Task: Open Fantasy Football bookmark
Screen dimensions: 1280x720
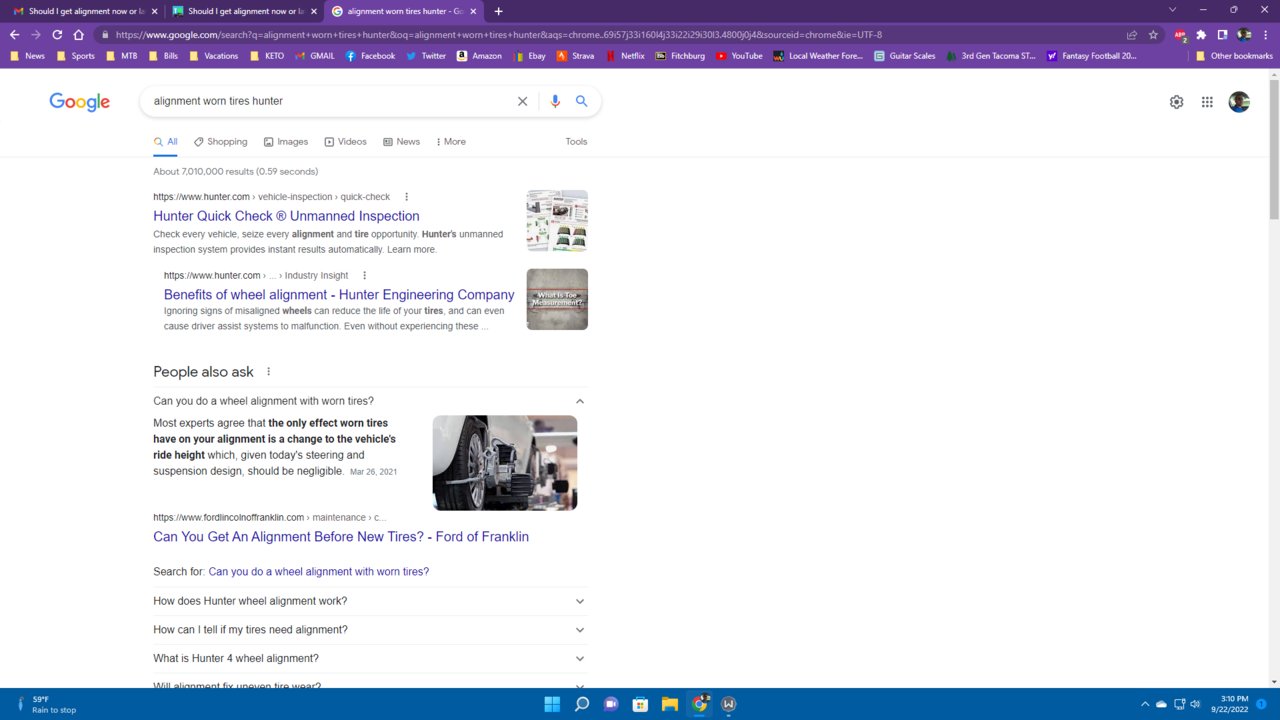Action: coord(1091,56)
